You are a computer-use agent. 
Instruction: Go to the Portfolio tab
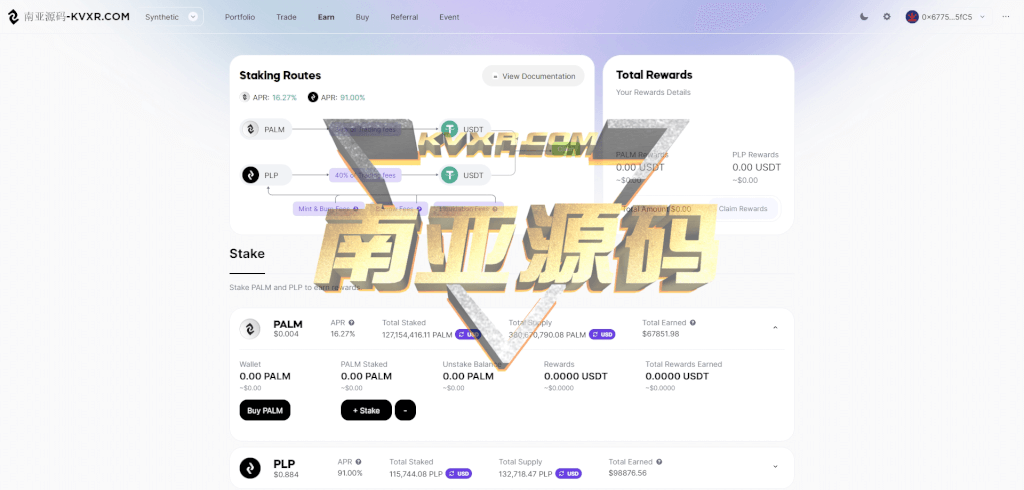coord(240,17)
